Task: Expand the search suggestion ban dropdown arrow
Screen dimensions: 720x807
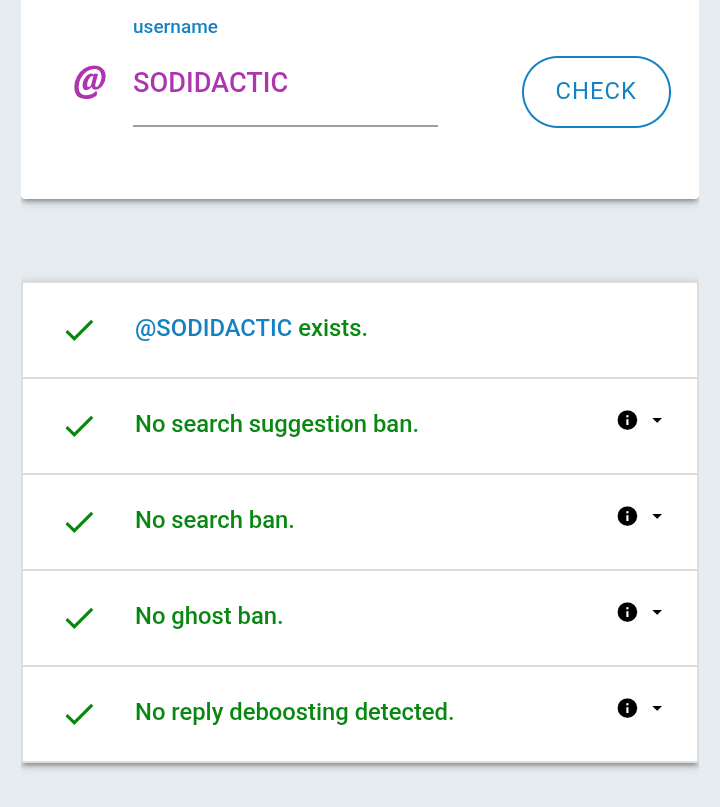Action: 657,421
